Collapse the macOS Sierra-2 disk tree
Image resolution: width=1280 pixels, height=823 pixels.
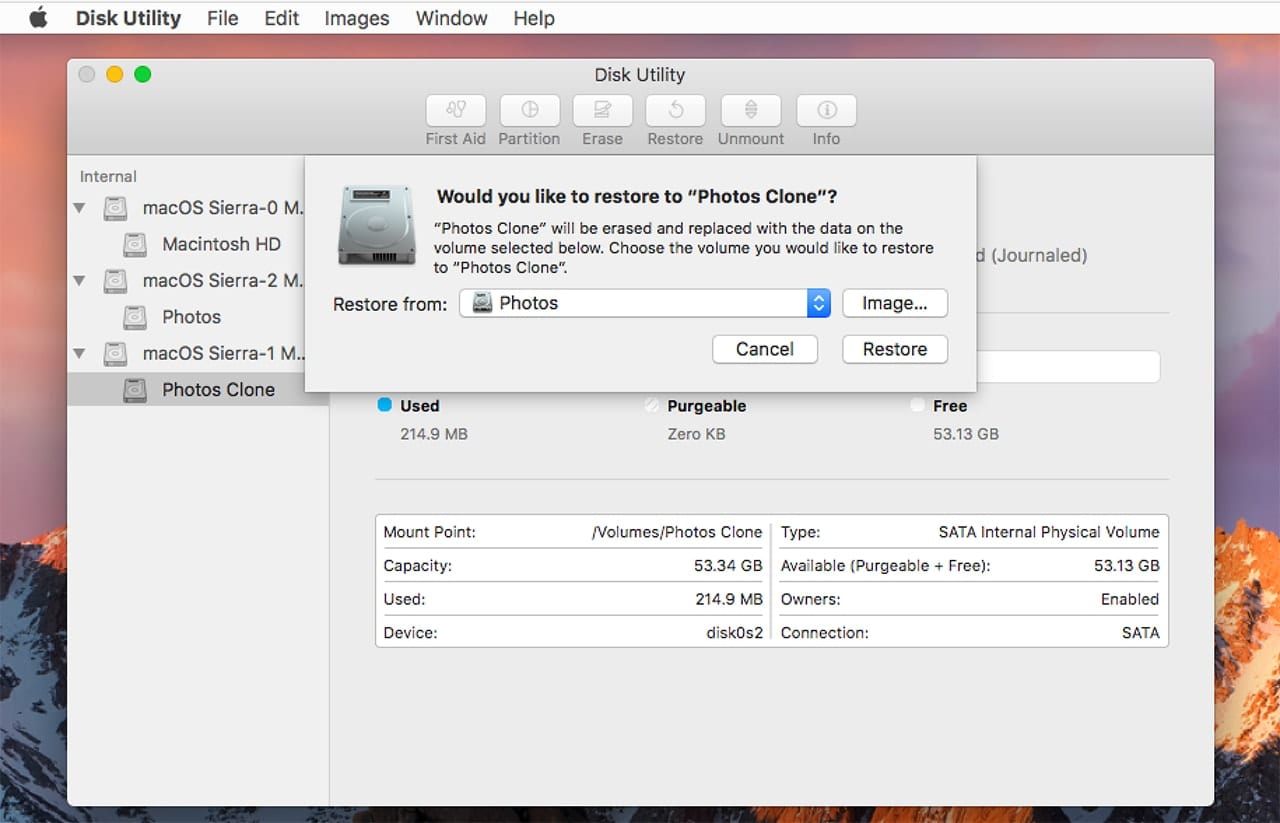(x=80, y=281)
